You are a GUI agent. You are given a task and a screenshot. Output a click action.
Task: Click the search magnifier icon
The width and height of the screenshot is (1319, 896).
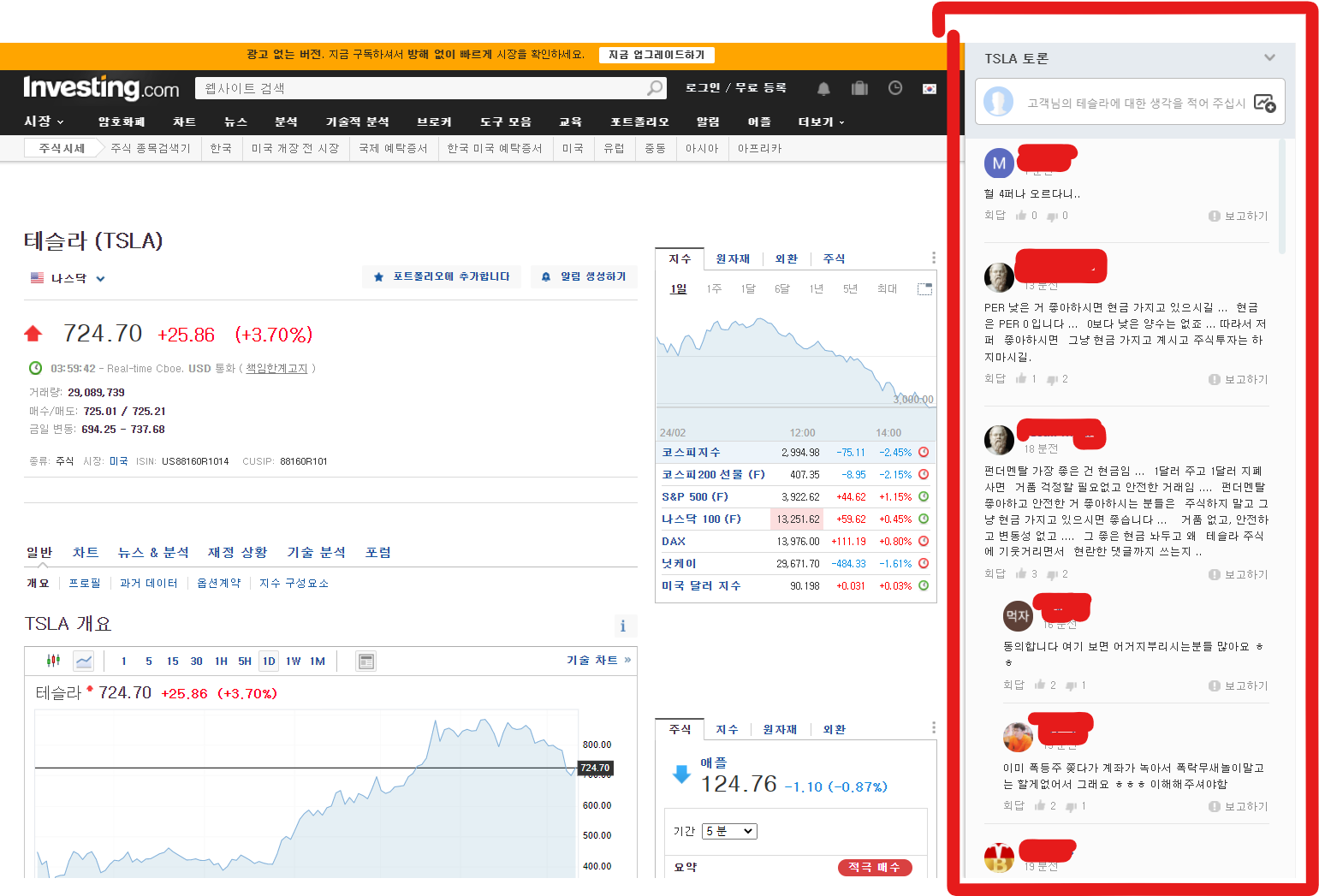tap(655, 88)
